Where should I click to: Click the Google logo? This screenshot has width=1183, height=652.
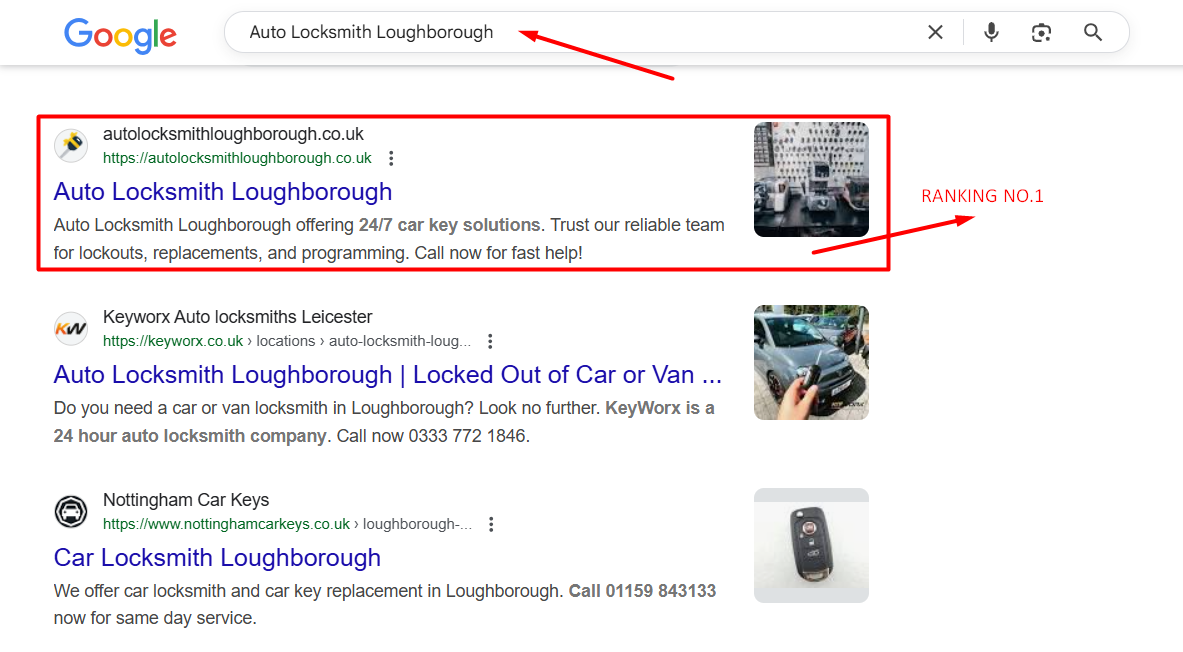(x=120, y=35)
